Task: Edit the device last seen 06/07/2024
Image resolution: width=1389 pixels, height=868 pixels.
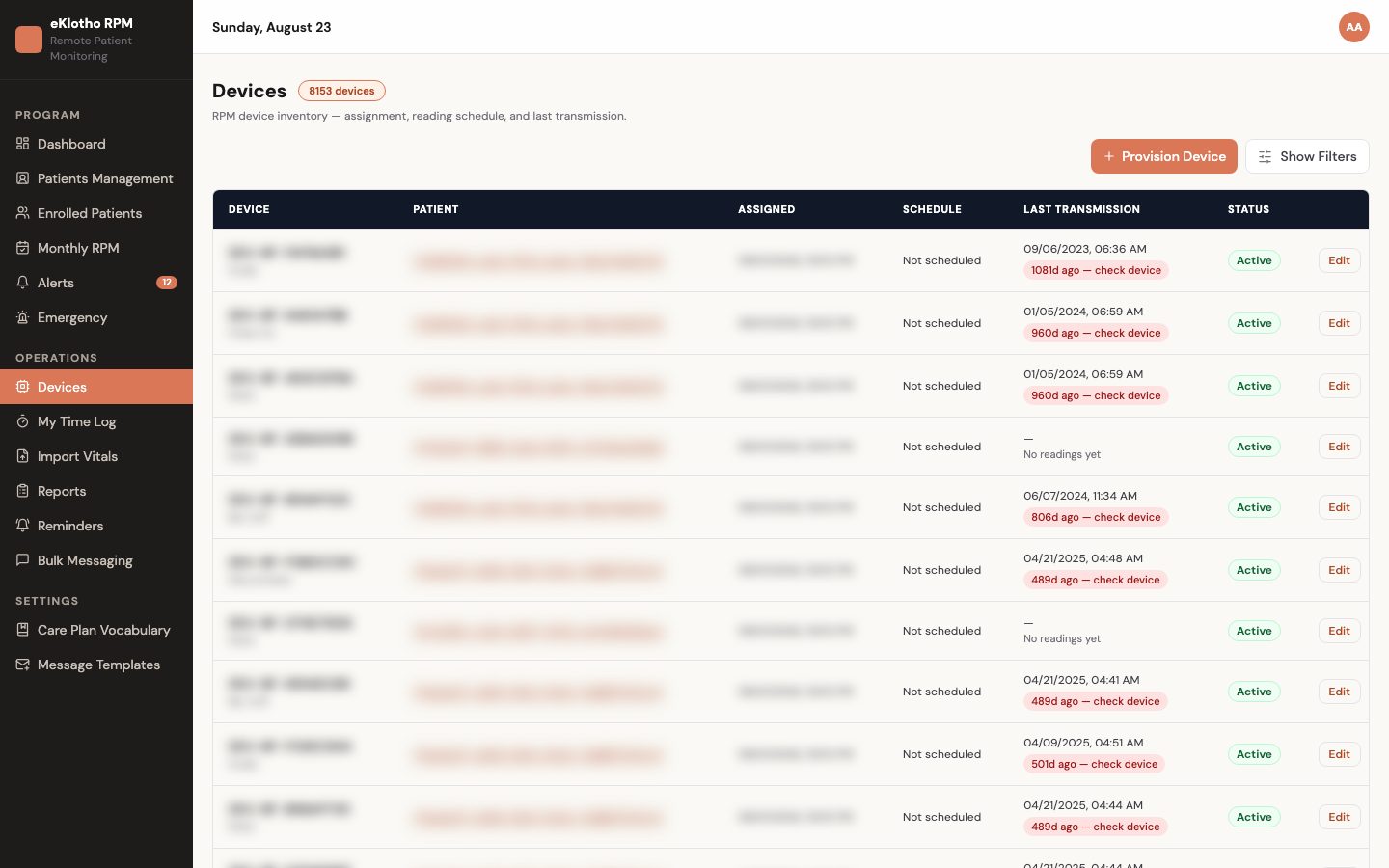Action: 1339,507
